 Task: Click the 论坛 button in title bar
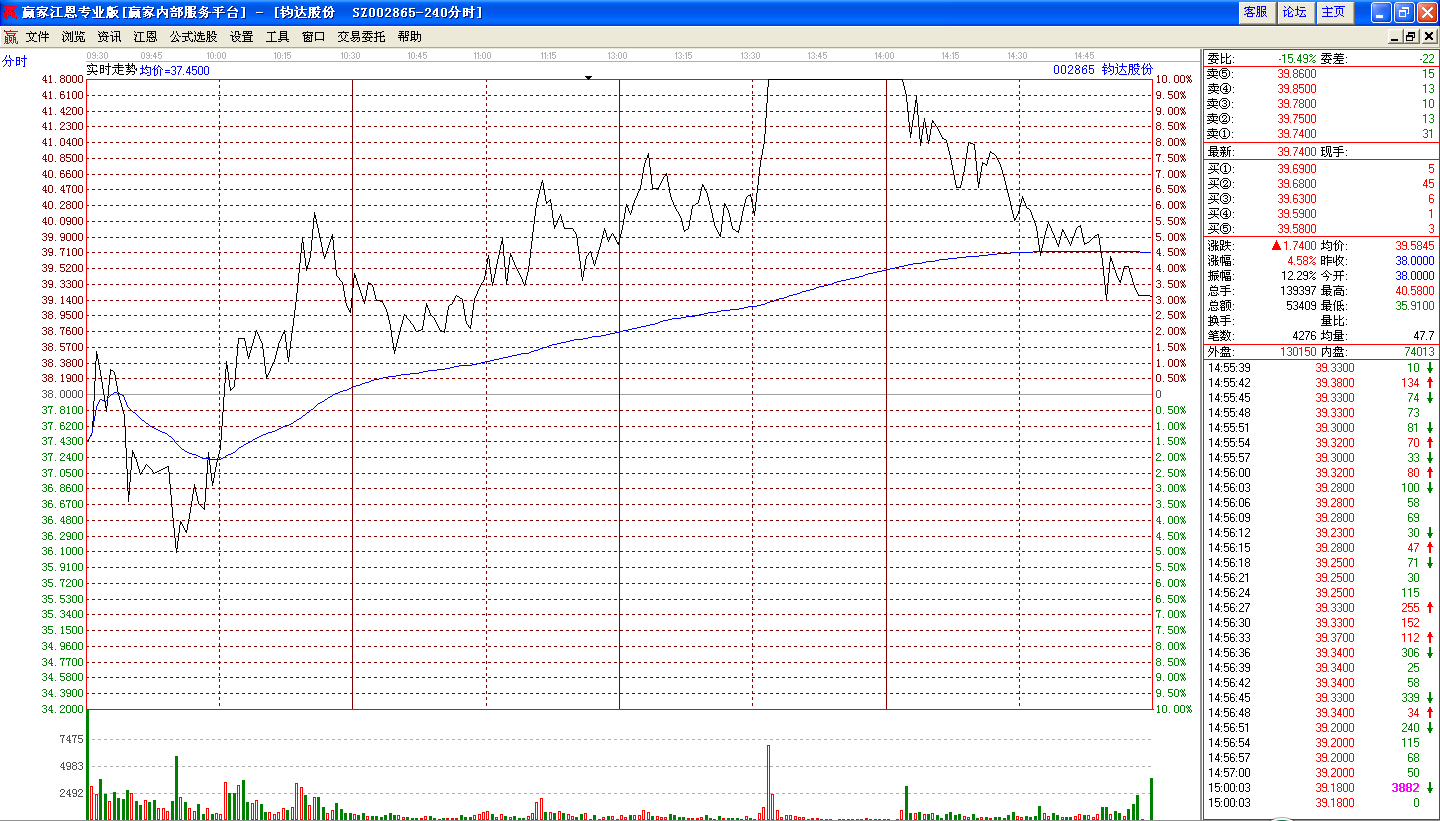(1295, 12)
